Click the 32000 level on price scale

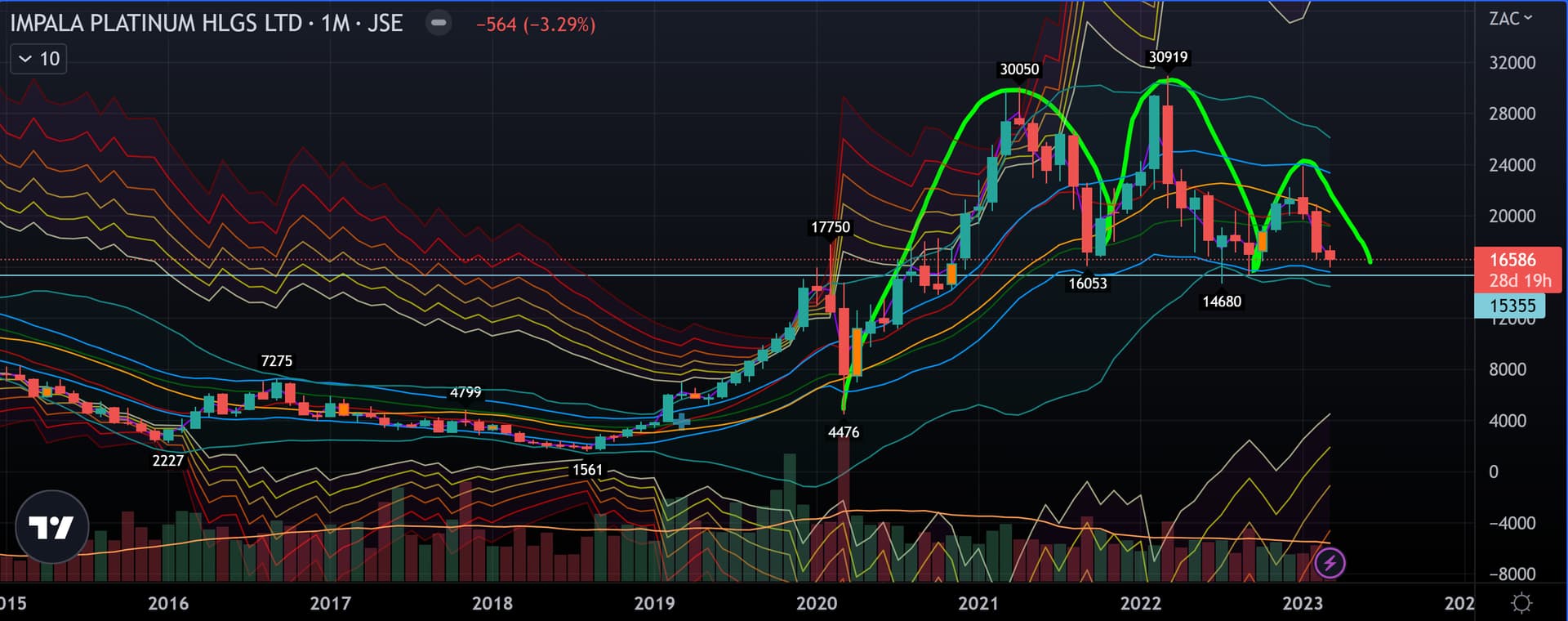[1512, 63]
